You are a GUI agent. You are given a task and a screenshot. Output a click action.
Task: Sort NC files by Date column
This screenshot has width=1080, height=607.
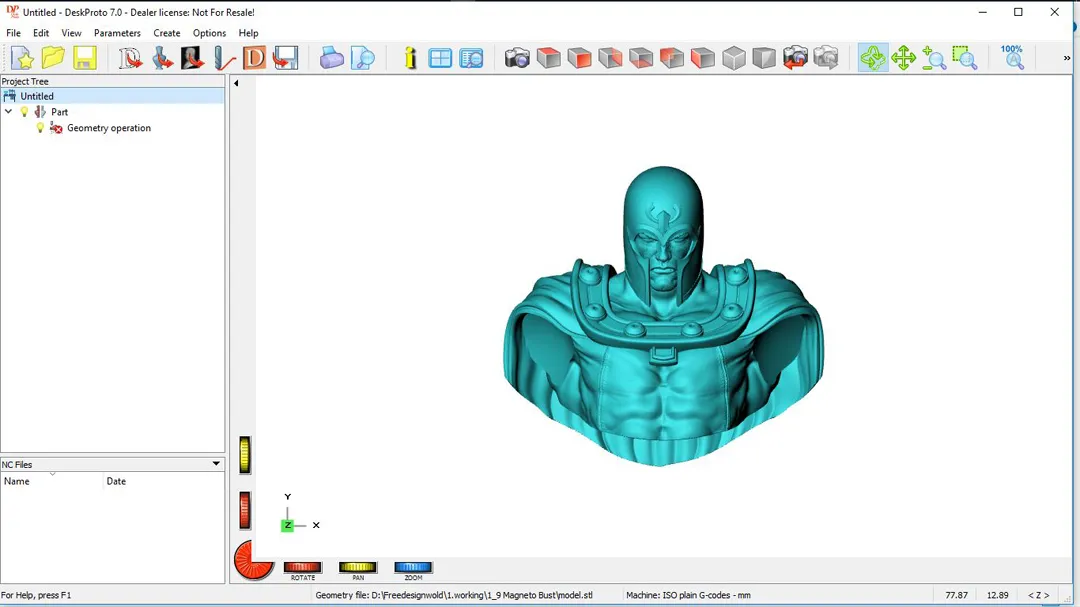164,482
